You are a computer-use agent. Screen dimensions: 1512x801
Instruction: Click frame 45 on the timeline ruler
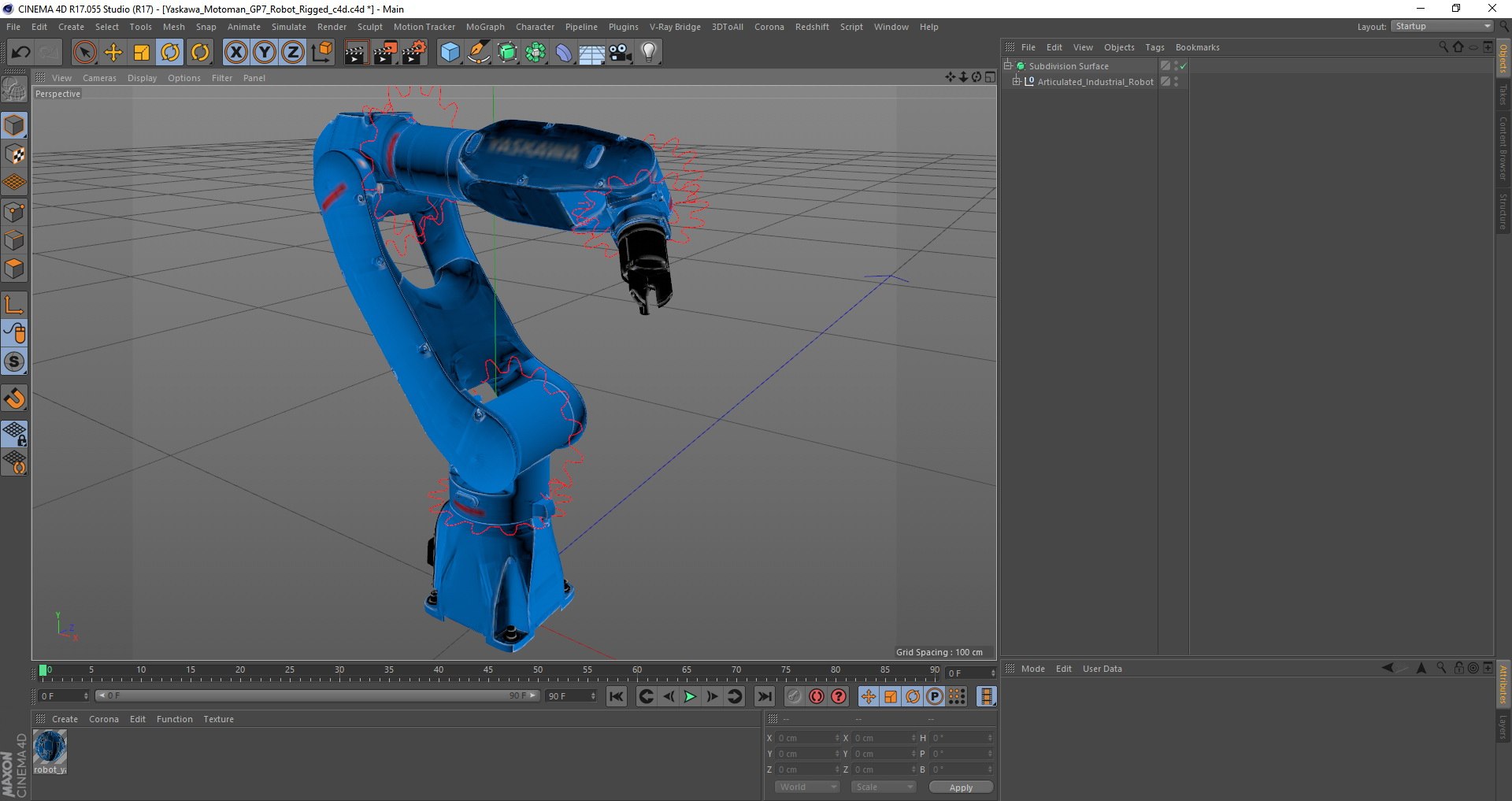click(488, 671)
